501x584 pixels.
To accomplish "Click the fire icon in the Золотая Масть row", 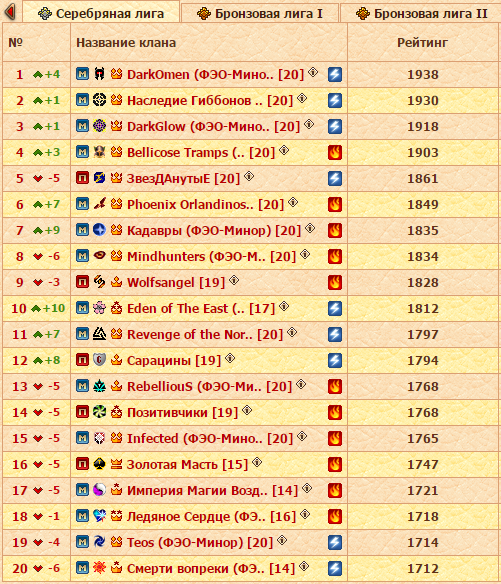I will pyautogui.click(x=335, y=464).
